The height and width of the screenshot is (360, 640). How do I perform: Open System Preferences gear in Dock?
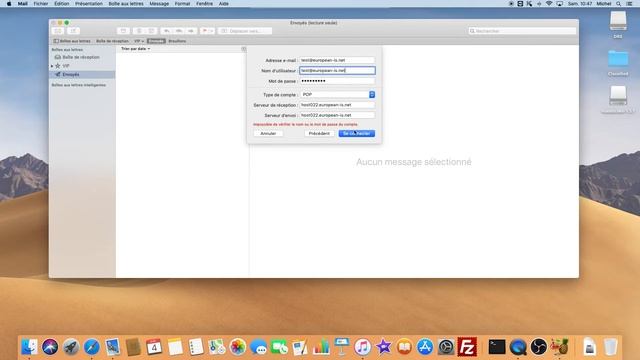[446, 347]
